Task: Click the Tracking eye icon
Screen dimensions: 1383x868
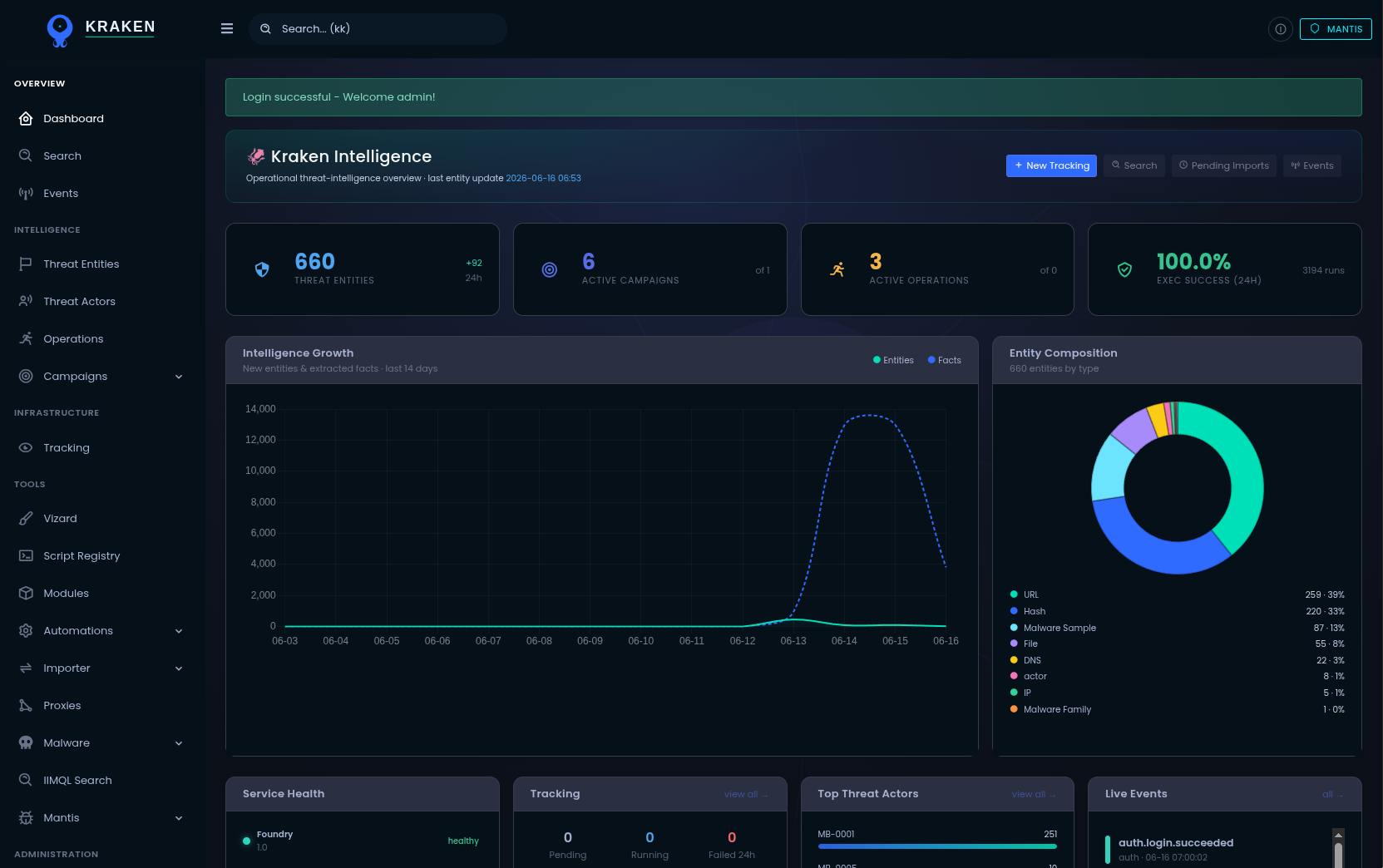Action: click(26, 448)
